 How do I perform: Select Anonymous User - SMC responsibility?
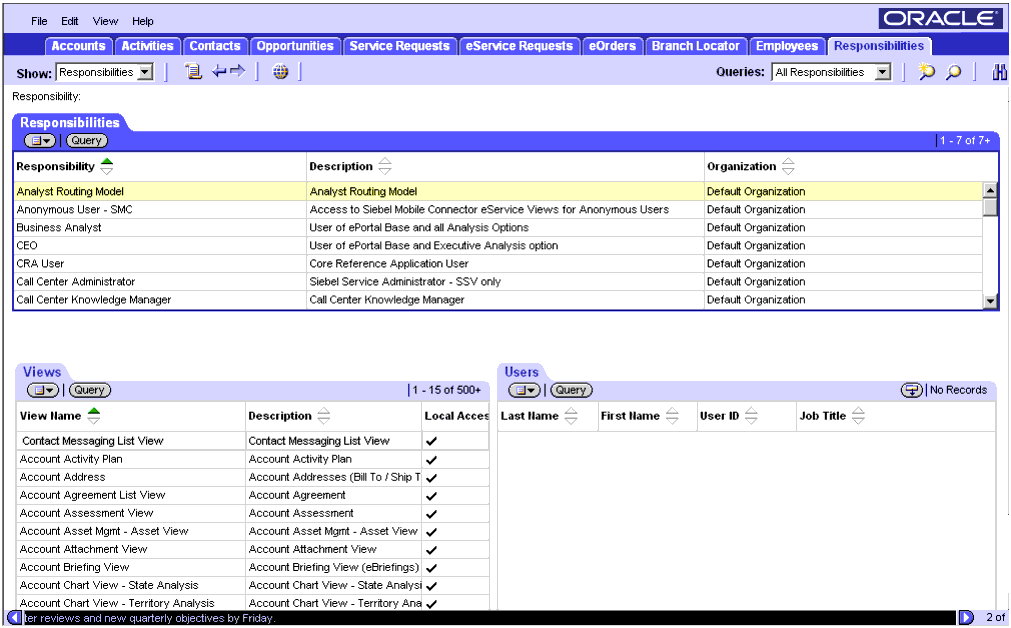[x=498, y=210]
